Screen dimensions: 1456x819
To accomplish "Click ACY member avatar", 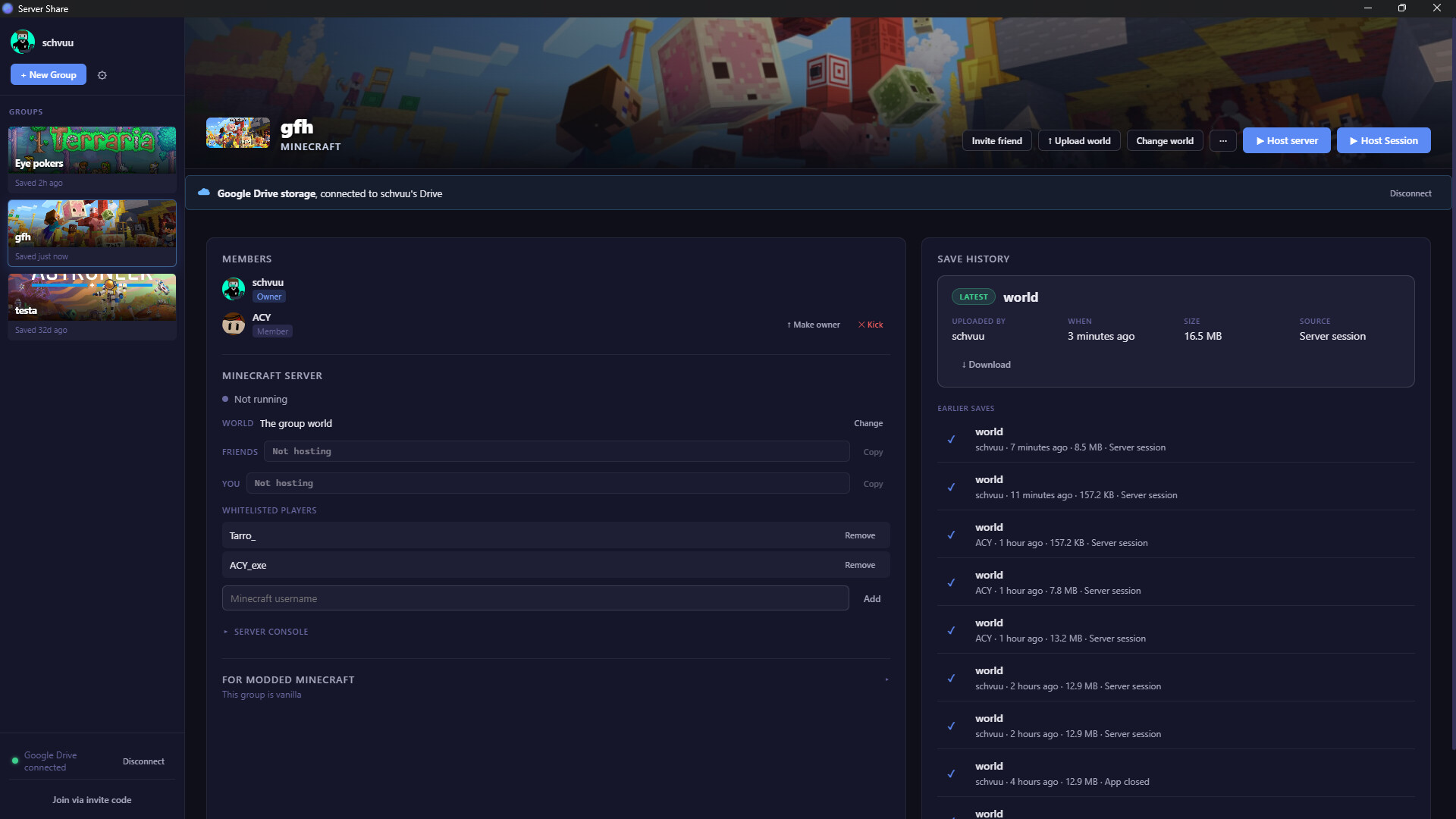I will click(x=234, y=324).
